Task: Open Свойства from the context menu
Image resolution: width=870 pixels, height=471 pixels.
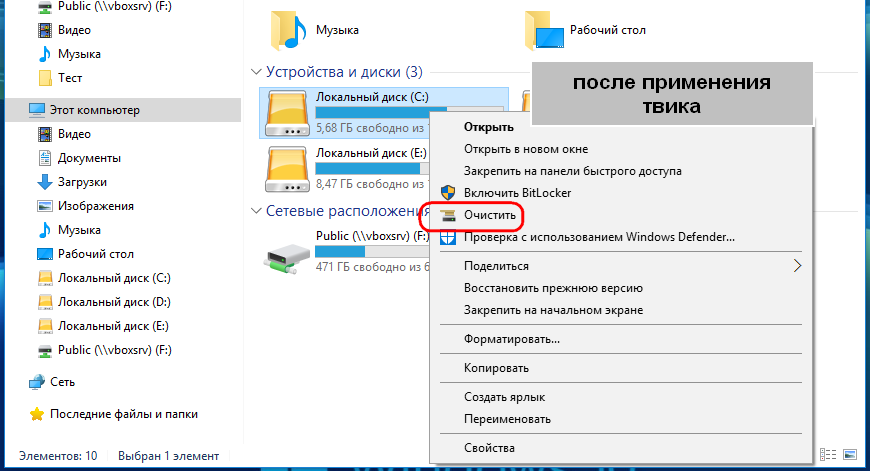Action: tap(489, 448)
